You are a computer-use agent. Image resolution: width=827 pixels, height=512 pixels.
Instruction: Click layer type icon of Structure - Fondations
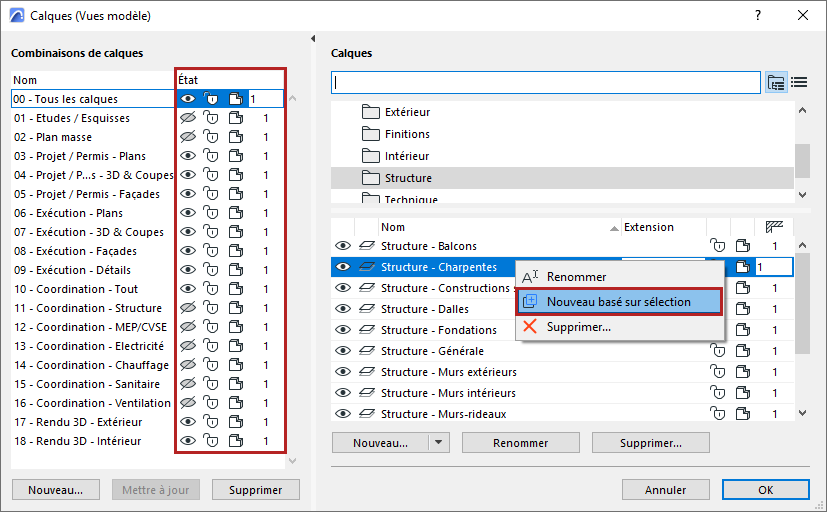pyautogui.click(x=367, y=330)
